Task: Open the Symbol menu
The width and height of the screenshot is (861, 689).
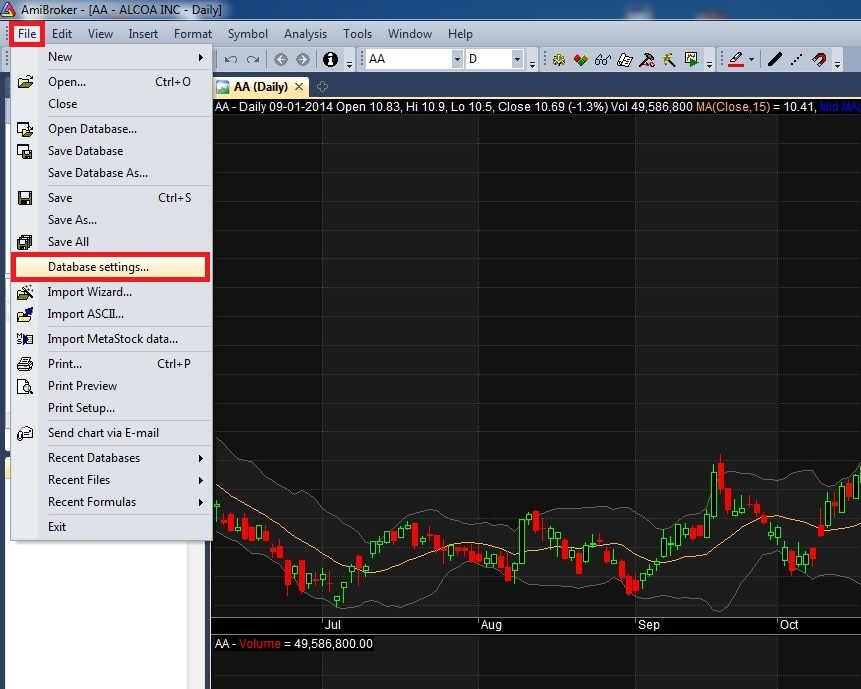Action: 248,34
